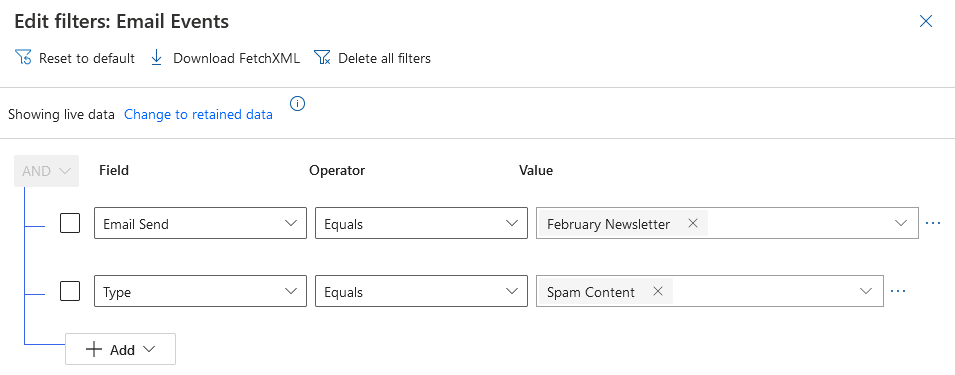Open more options for Type row
The width and height of the screenshot is (955, 375).
pos(898,292)
